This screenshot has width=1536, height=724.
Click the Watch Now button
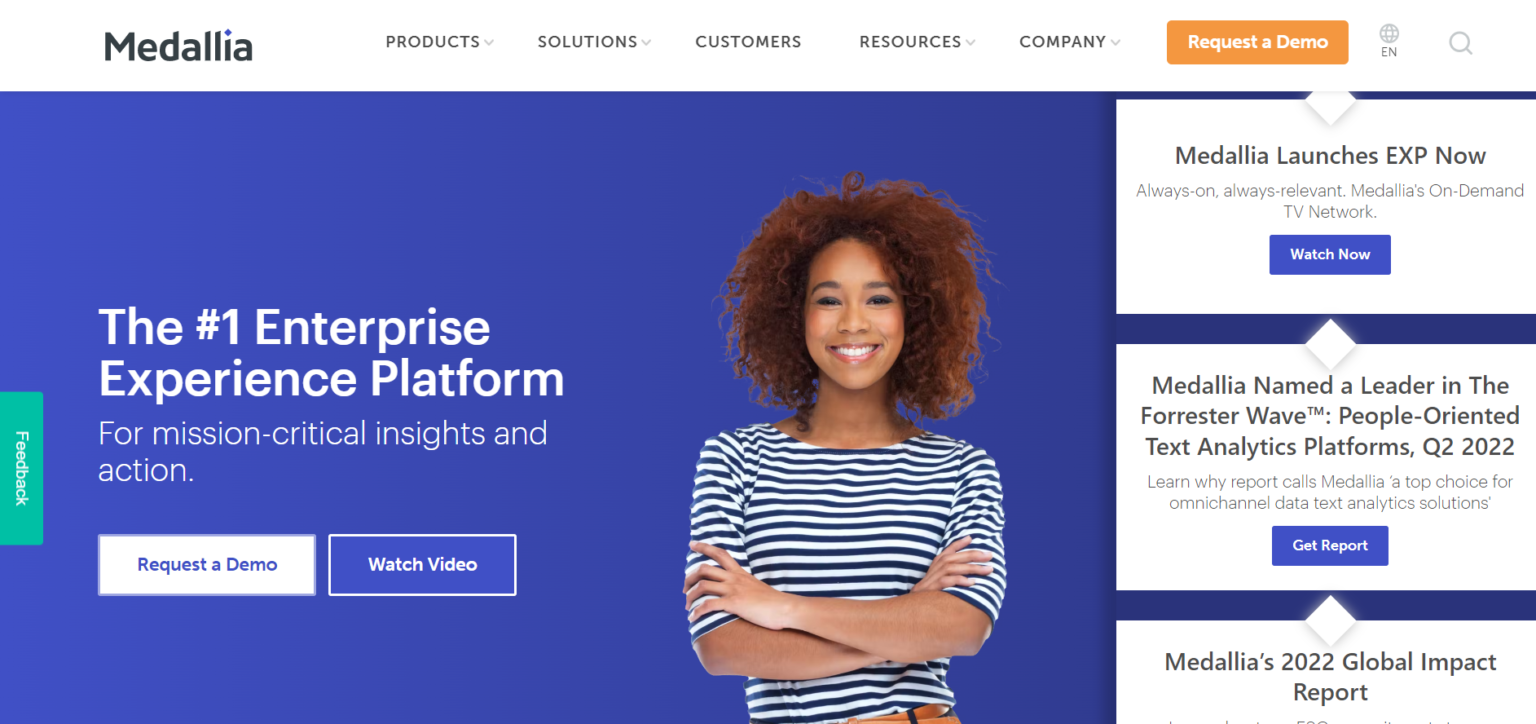pyautogui.click(x=1330, y=255)
